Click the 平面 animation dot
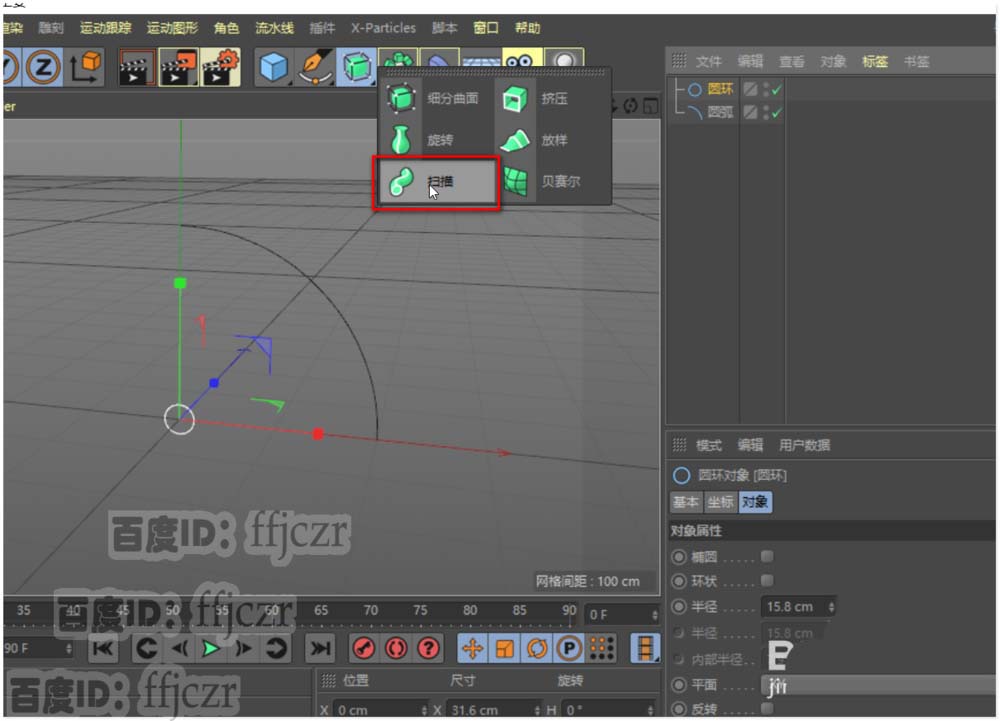The image size is (1000, 721). (x=679, y=685)
